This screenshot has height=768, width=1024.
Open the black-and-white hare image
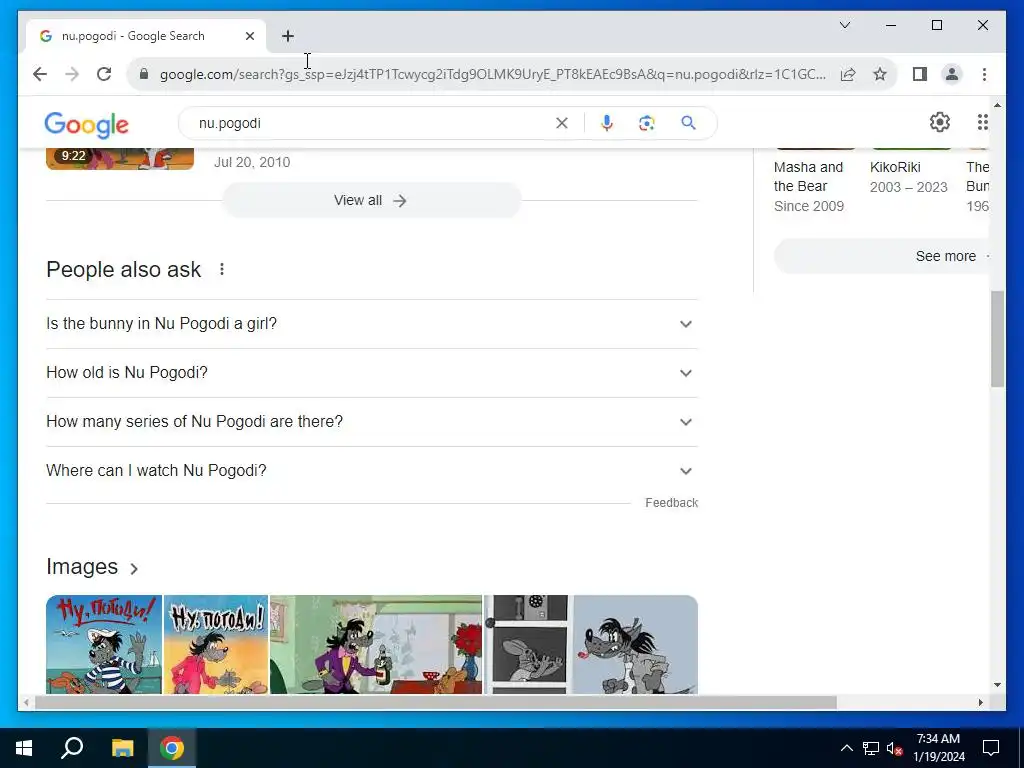528,644
